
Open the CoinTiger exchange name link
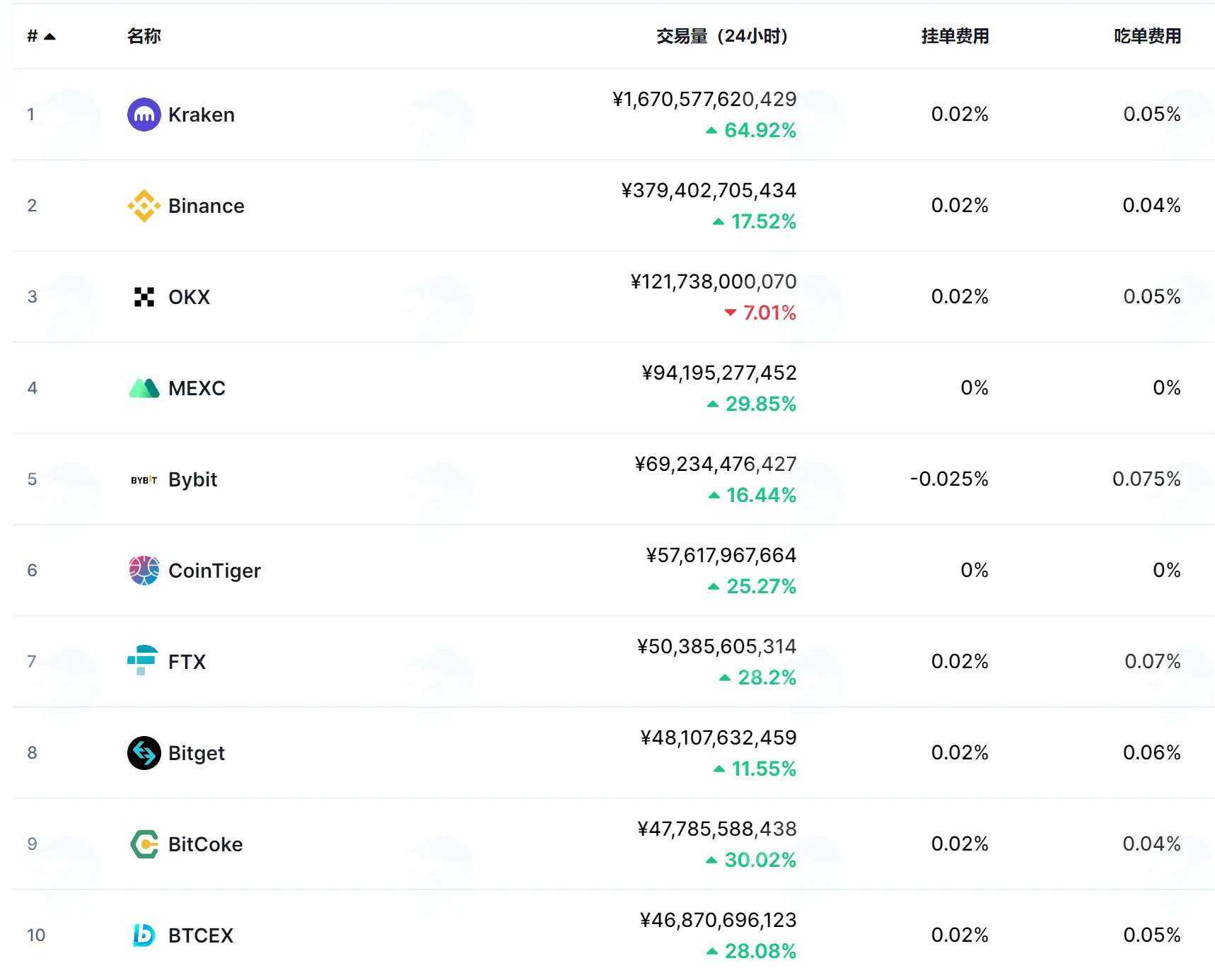click(214, 571)
